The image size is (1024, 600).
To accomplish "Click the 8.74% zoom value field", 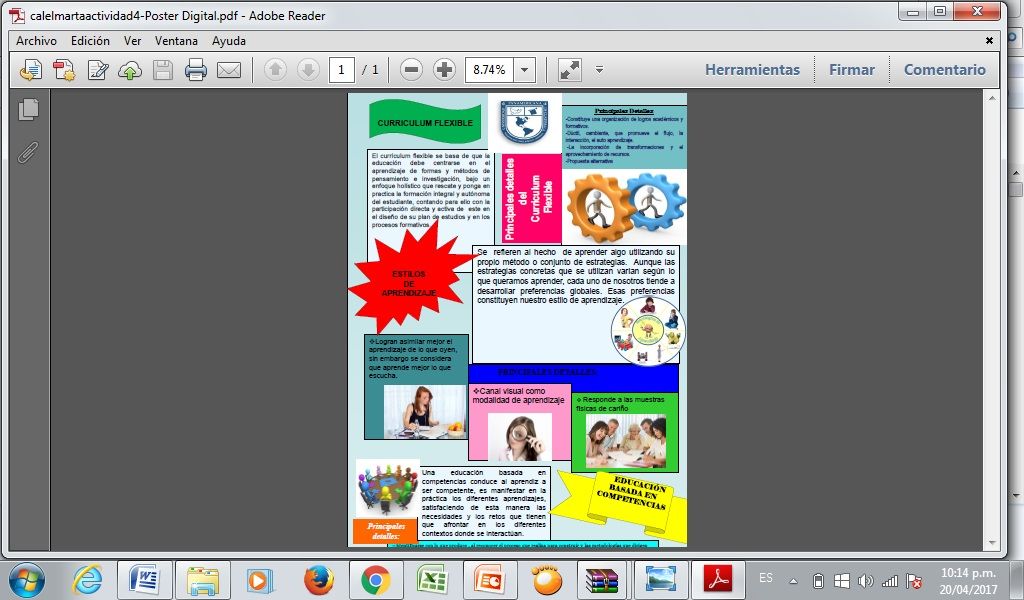I will pos(489,69).
